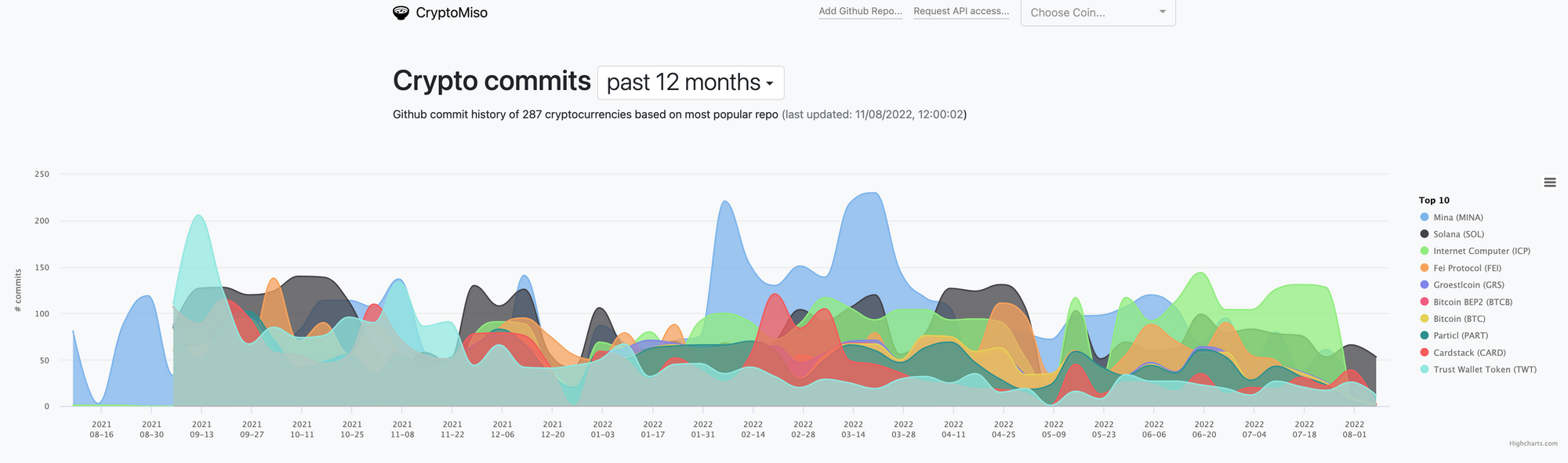Open the Request API access link
The width and height of the screenshot is (1568, 463).
click(x=961, y=11)
